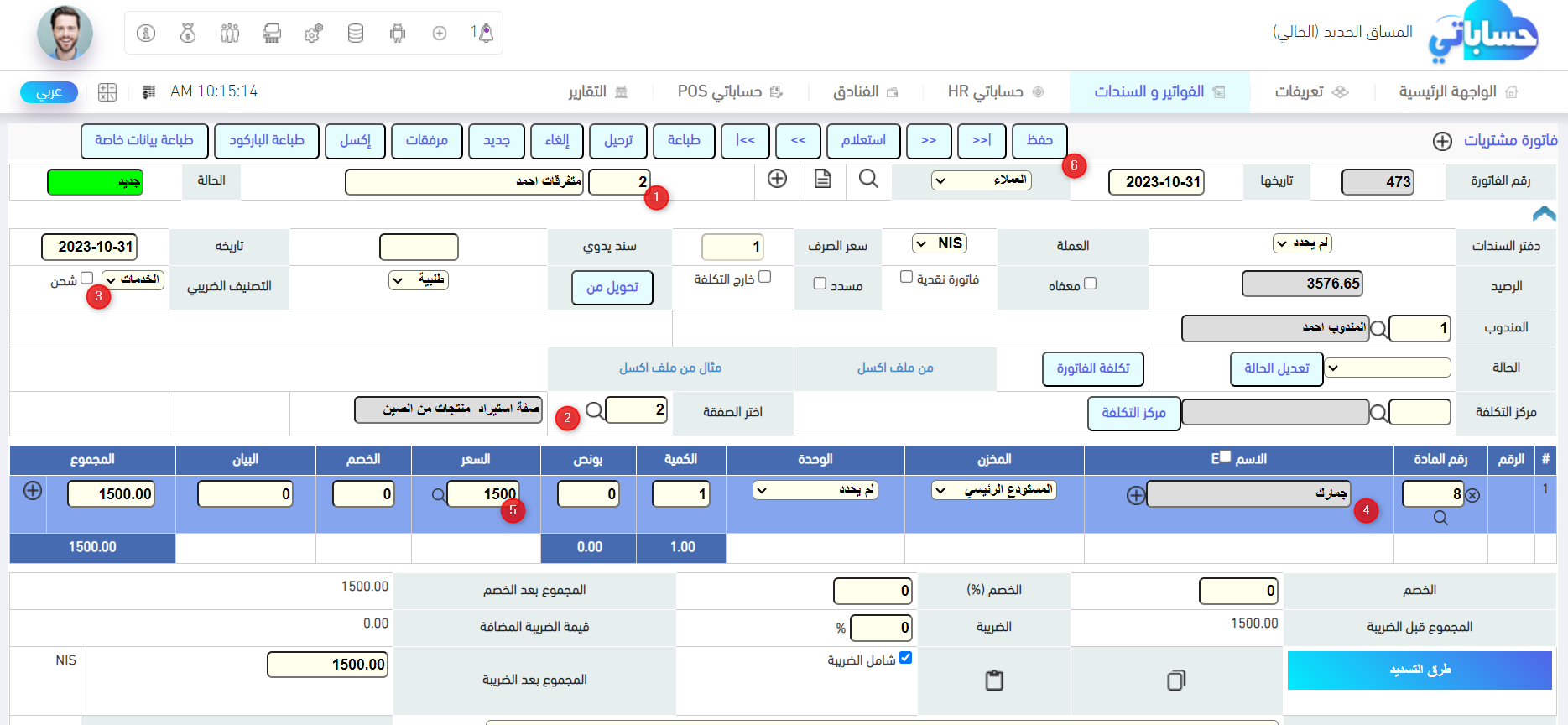Click the Android robot icon

coord(398,34)
